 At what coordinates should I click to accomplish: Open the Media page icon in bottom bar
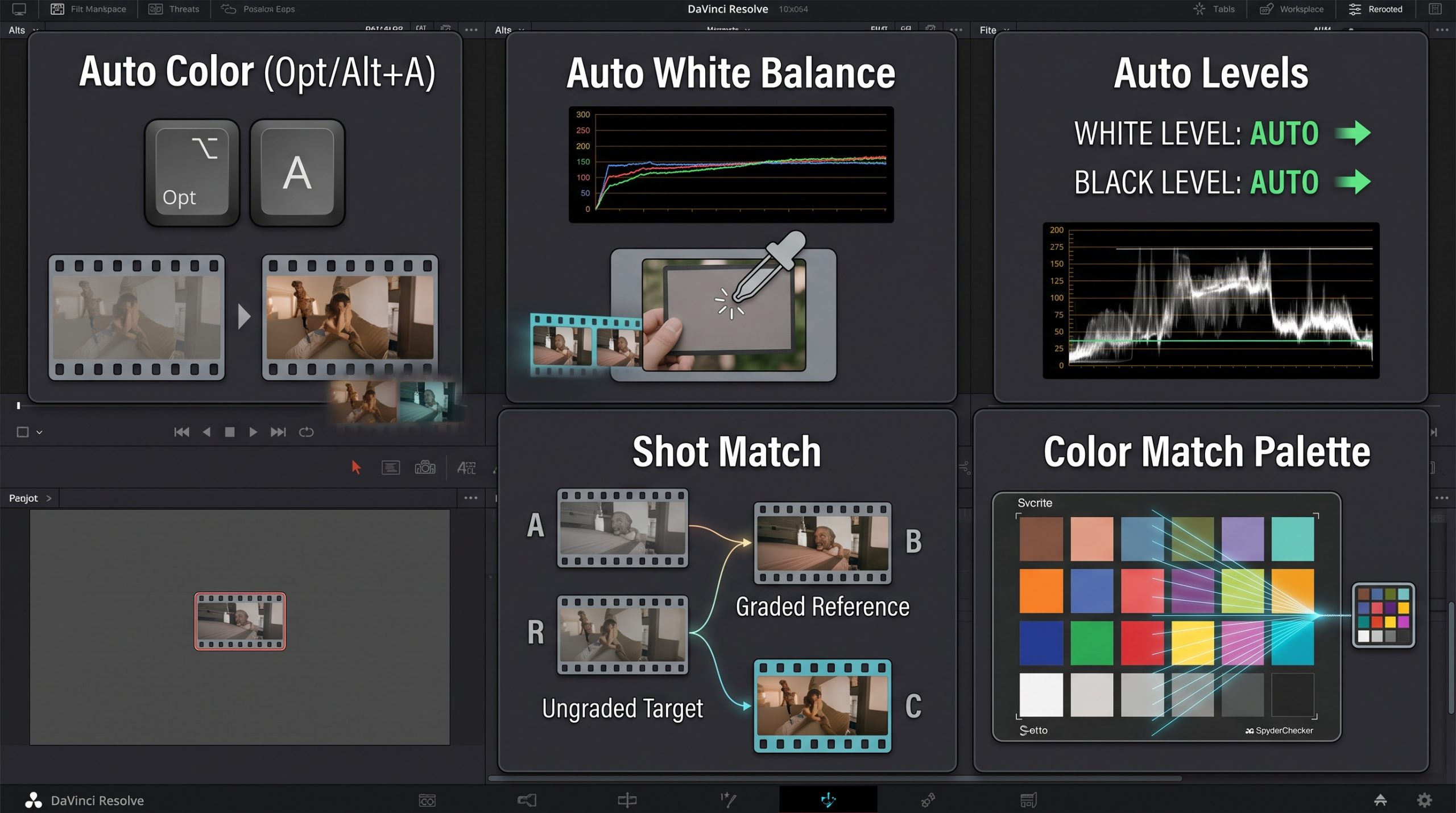[427, 800]
